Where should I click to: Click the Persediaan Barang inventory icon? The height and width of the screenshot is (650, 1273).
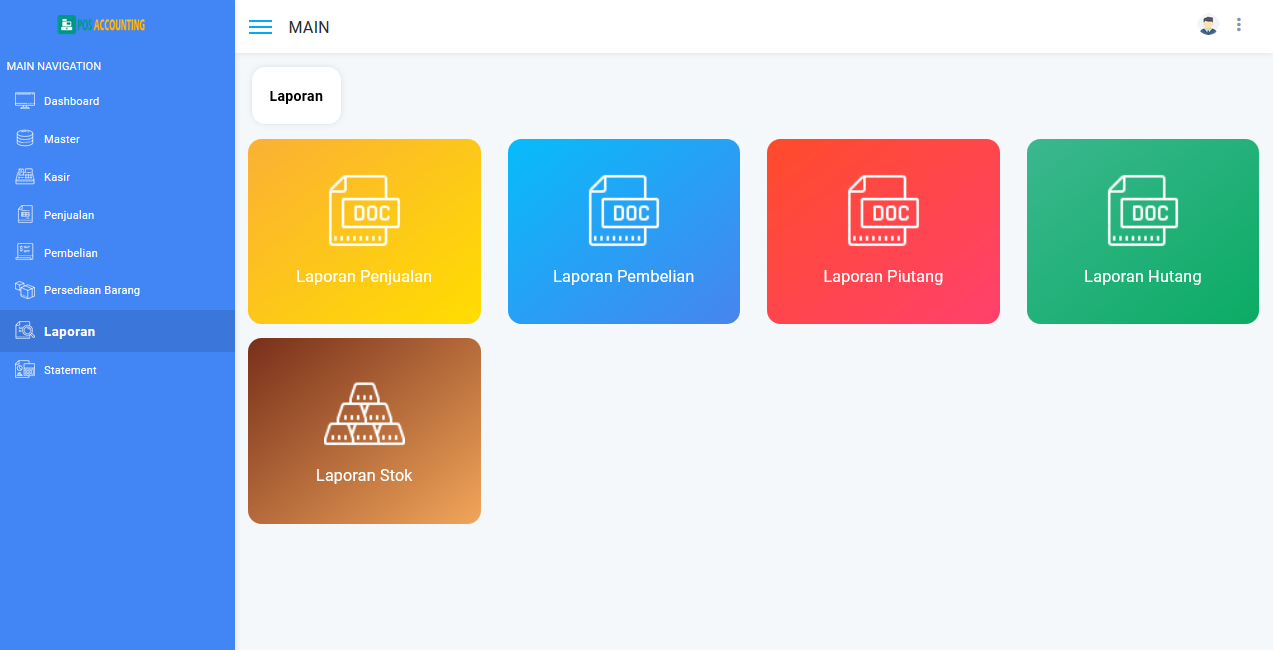(x=24, y=290)
